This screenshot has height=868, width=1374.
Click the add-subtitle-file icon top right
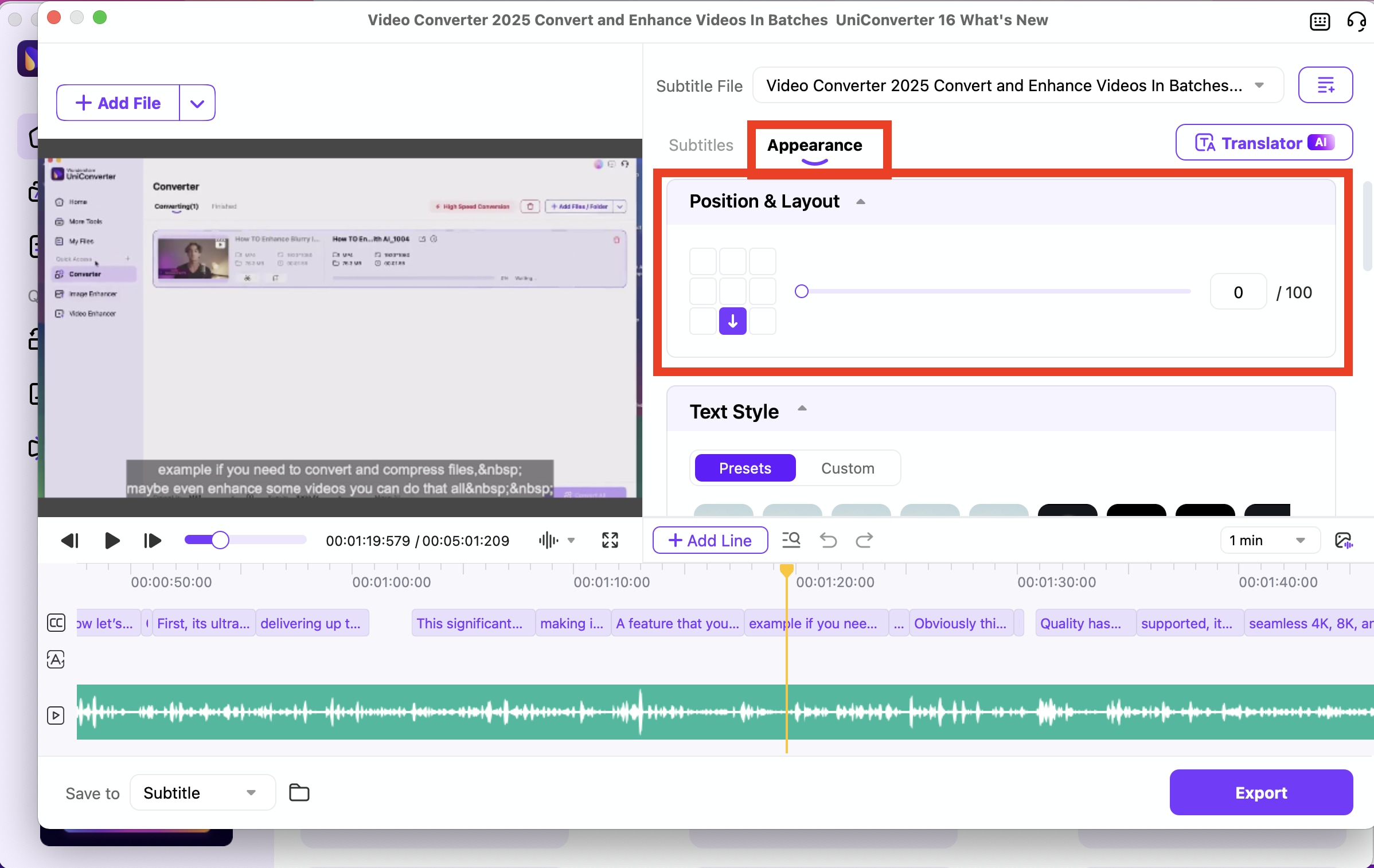click(1326, 85)
